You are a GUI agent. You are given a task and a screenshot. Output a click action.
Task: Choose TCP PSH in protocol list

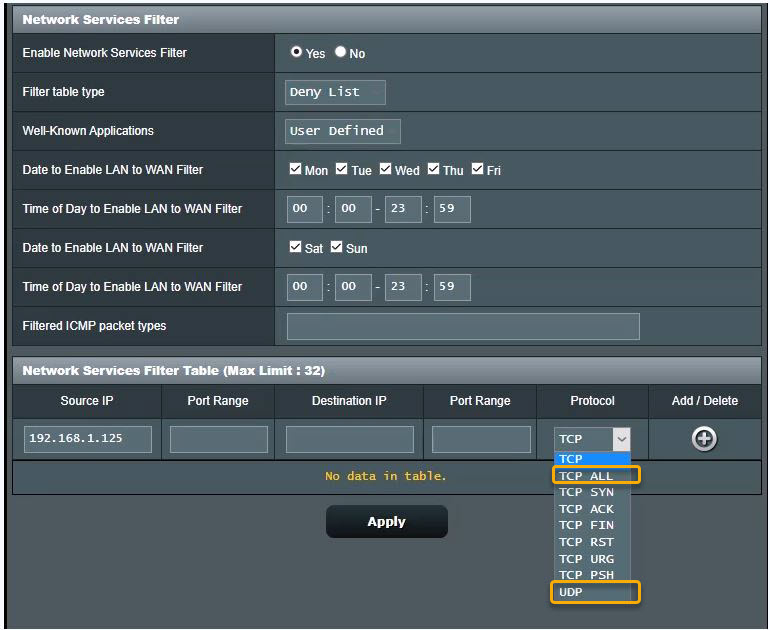pos(592,575)
